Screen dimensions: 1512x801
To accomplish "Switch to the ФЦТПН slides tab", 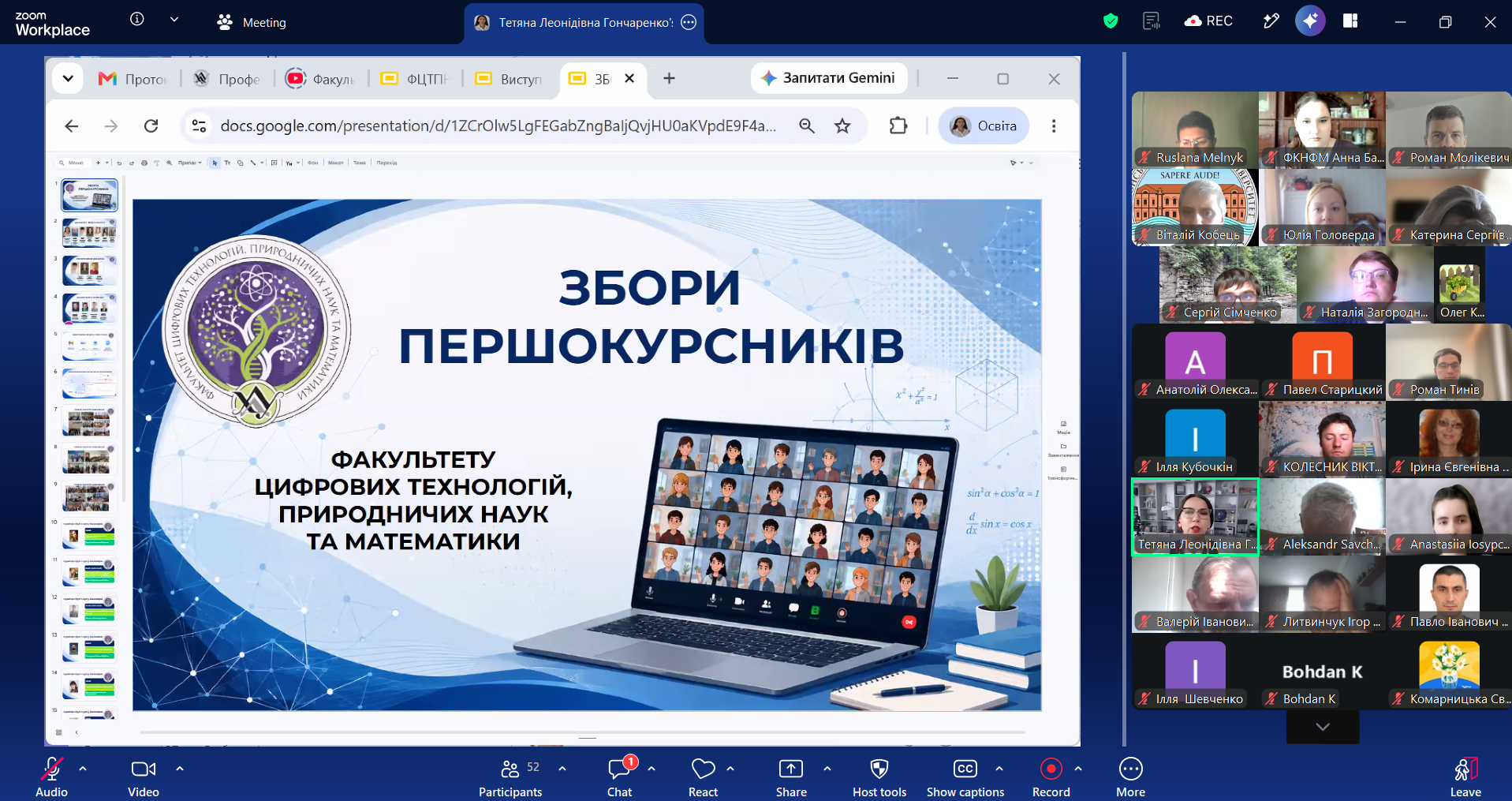I will click(x=415, y=79).
